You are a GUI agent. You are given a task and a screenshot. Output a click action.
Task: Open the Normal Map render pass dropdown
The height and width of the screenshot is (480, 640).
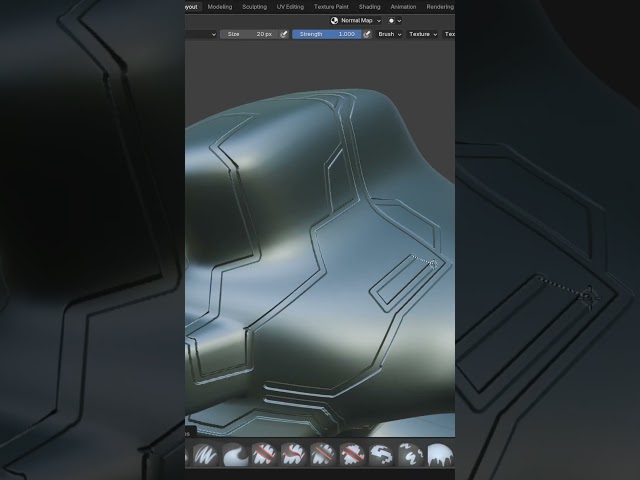356,20
